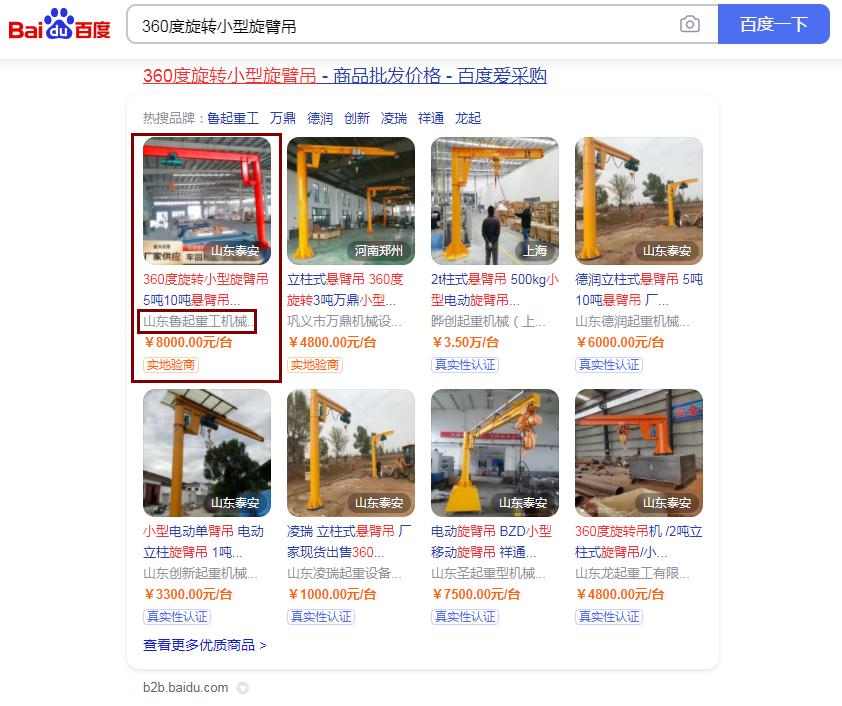
Task: Select the 祥通 hot brand link
Action: coord(431,118)
